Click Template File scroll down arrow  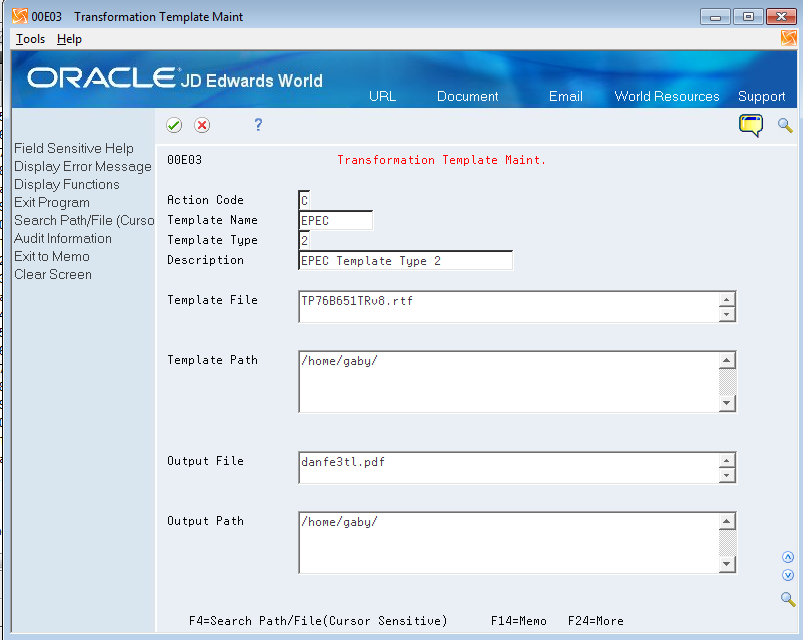(727, 314)
